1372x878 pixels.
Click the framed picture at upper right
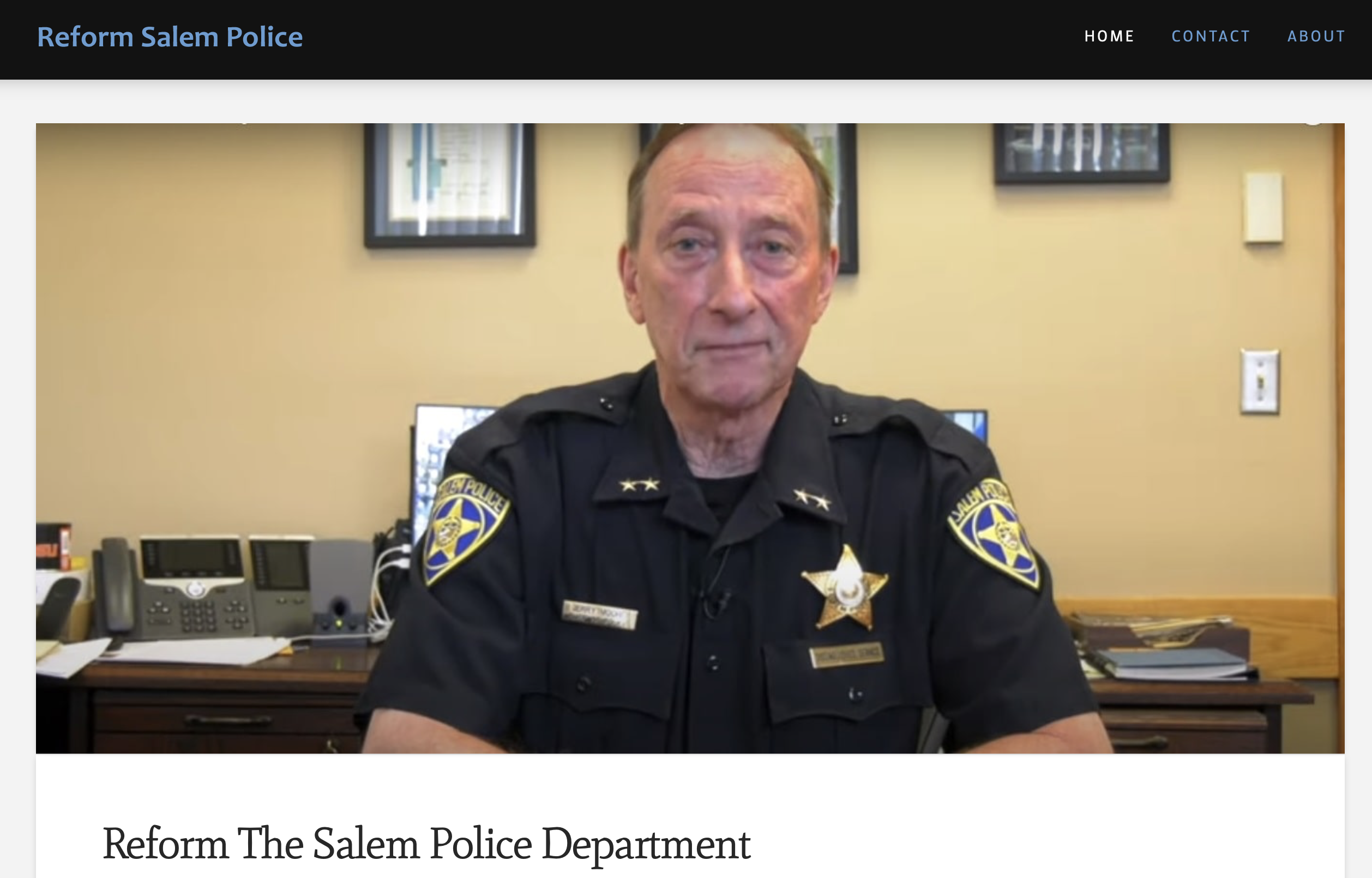tap(1081, 152)
